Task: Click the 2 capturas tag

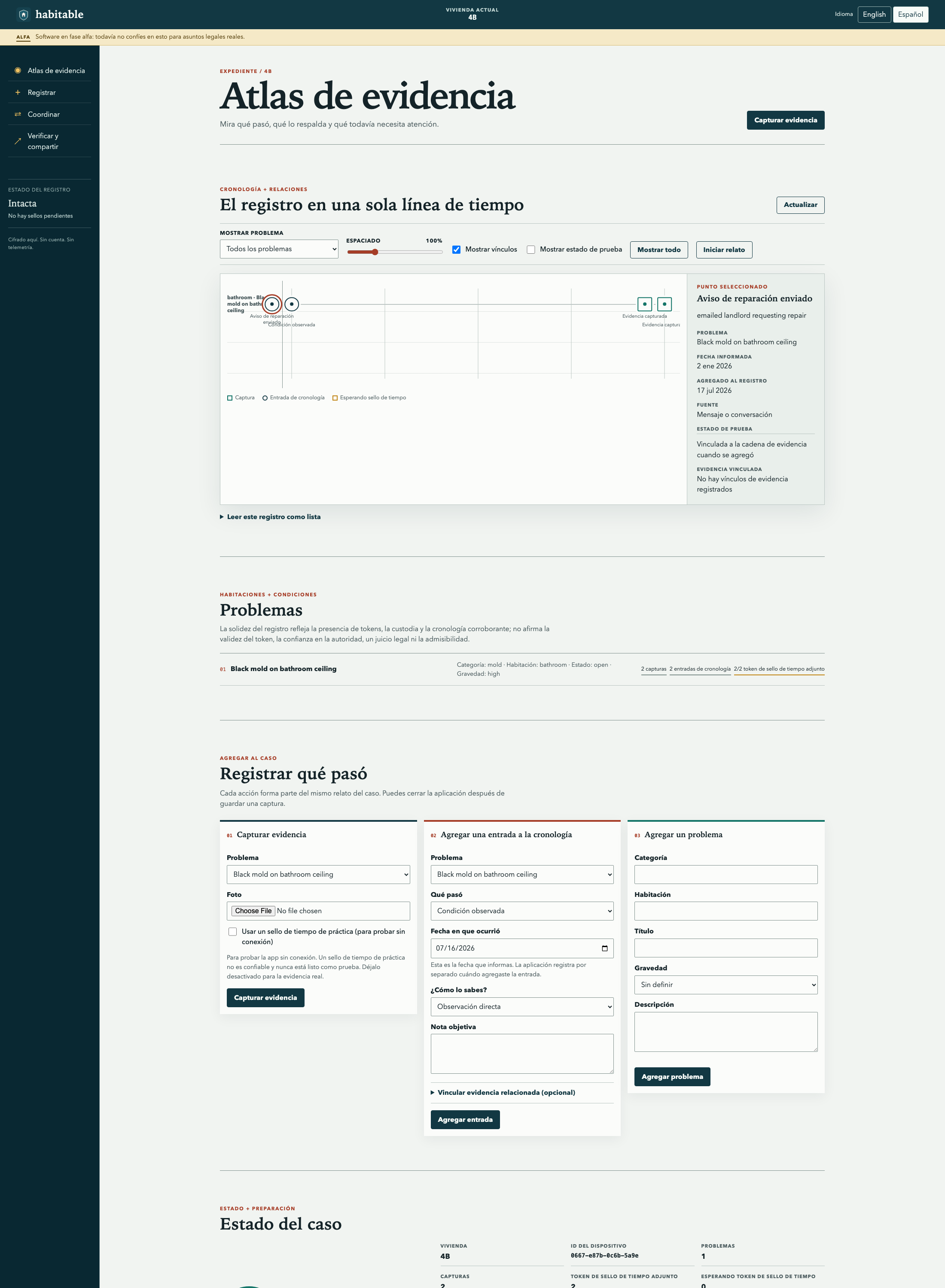Action: tap(654, 669)
